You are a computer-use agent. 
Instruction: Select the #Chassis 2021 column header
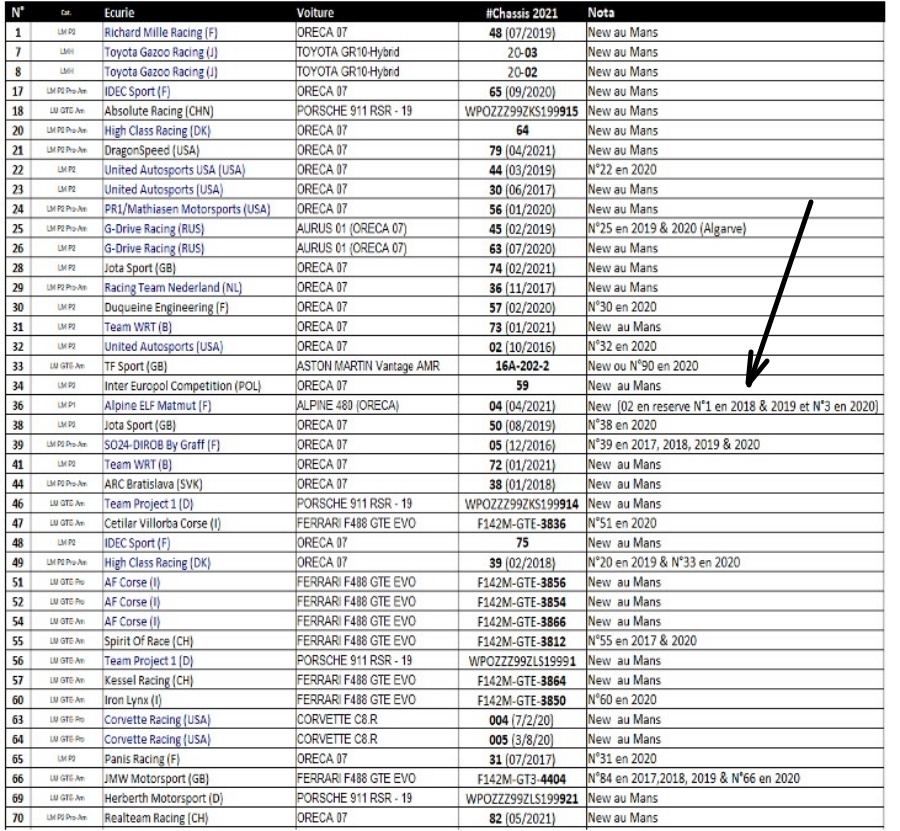tap(522, 13)
